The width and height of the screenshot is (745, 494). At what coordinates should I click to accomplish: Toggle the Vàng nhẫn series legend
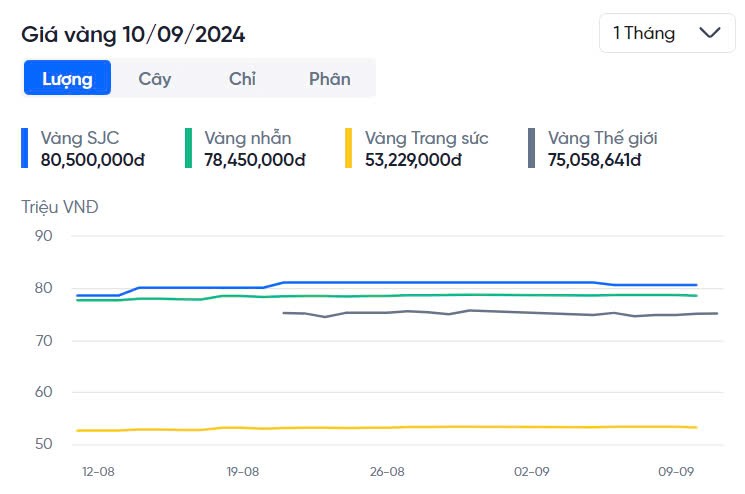[x=248, y=138]
